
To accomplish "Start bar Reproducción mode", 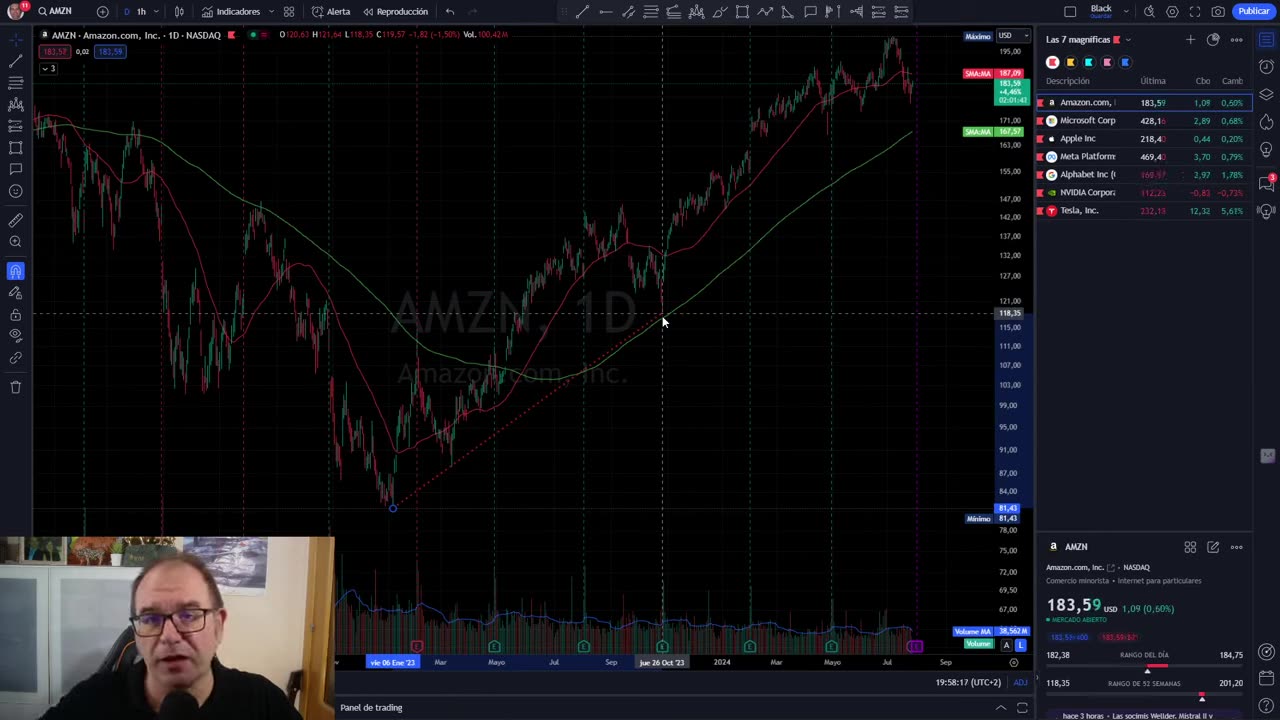I will coord(396,11).
